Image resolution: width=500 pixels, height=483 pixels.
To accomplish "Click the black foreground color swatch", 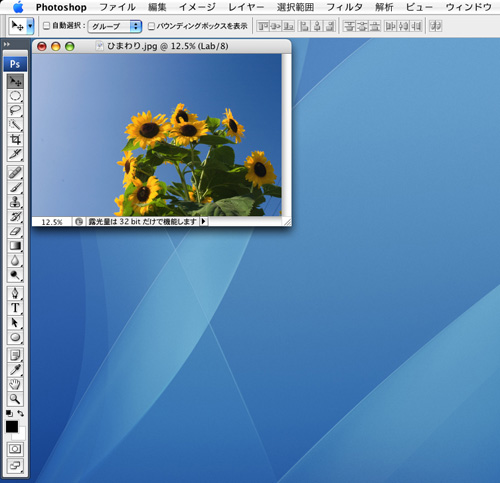I will click(12, 427).
